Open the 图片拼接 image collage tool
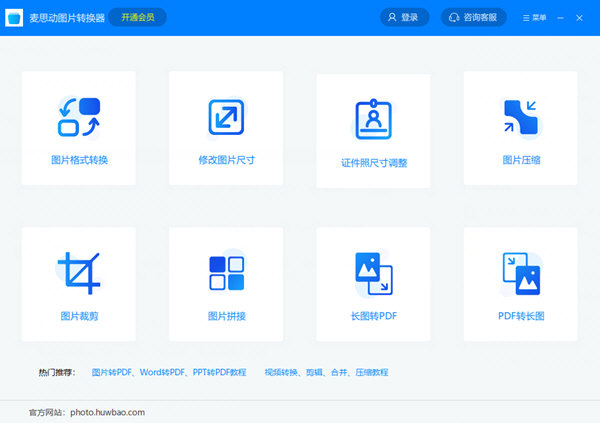Viewport: 600px width, 423px height. (226, 272)
